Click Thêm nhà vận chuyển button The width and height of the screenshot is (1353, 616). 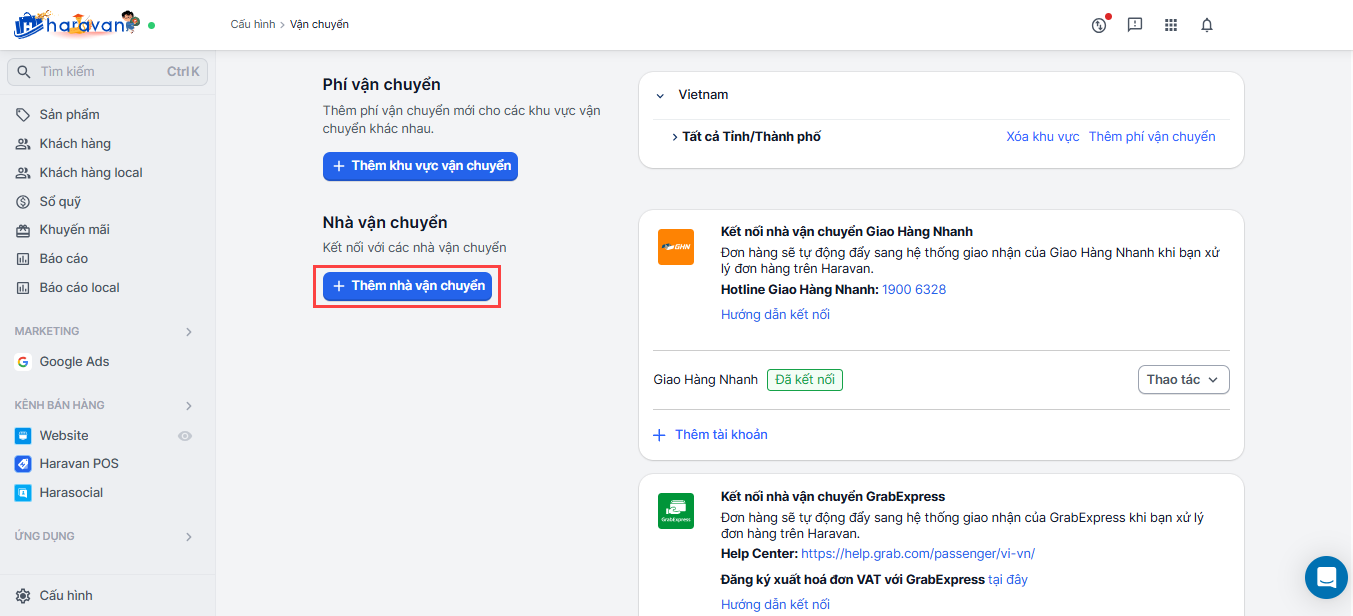click(x=407, y=286)
